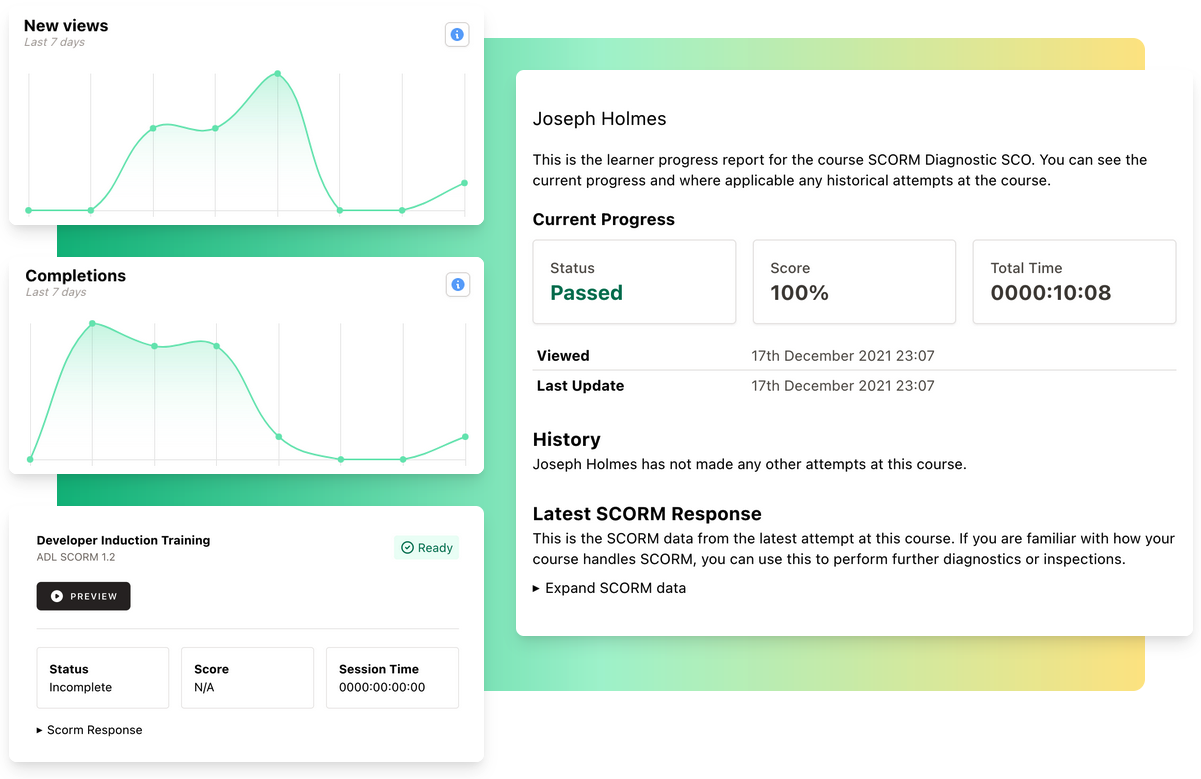
Task: Click the Passed status card
Action: pos(634,282)
